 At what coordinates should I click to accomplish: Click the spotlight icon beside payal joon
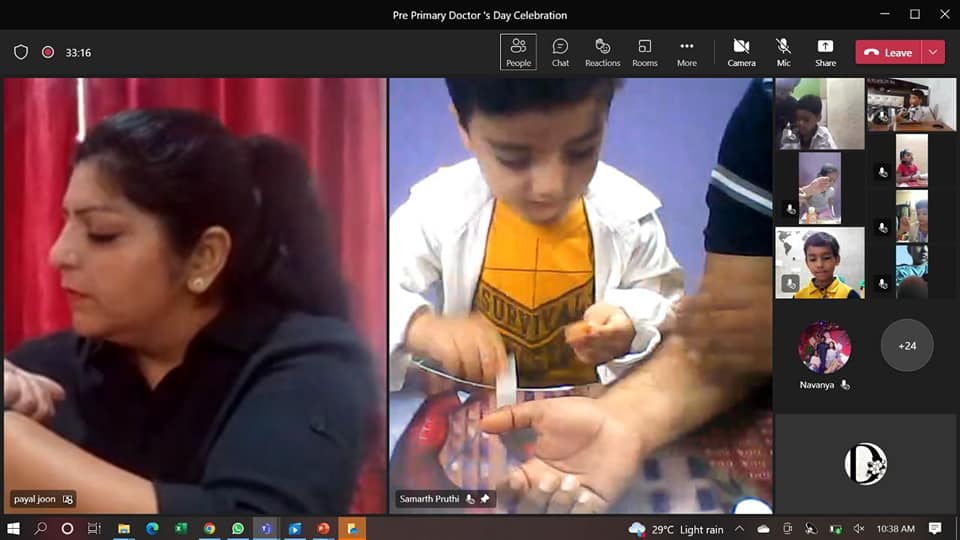67,500
